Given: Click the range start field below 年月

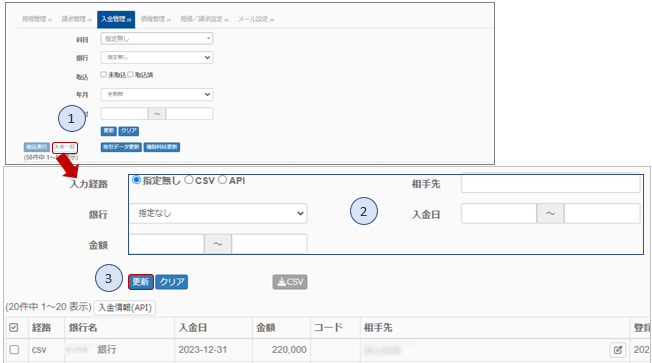Looking at the screenshot, I should [124, 114].
